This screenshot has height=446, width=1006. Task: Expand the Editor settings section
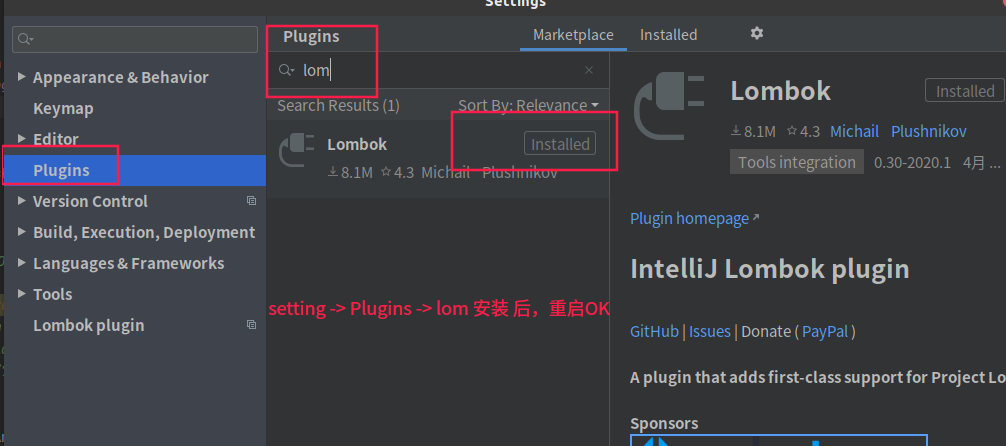point(23,139)
